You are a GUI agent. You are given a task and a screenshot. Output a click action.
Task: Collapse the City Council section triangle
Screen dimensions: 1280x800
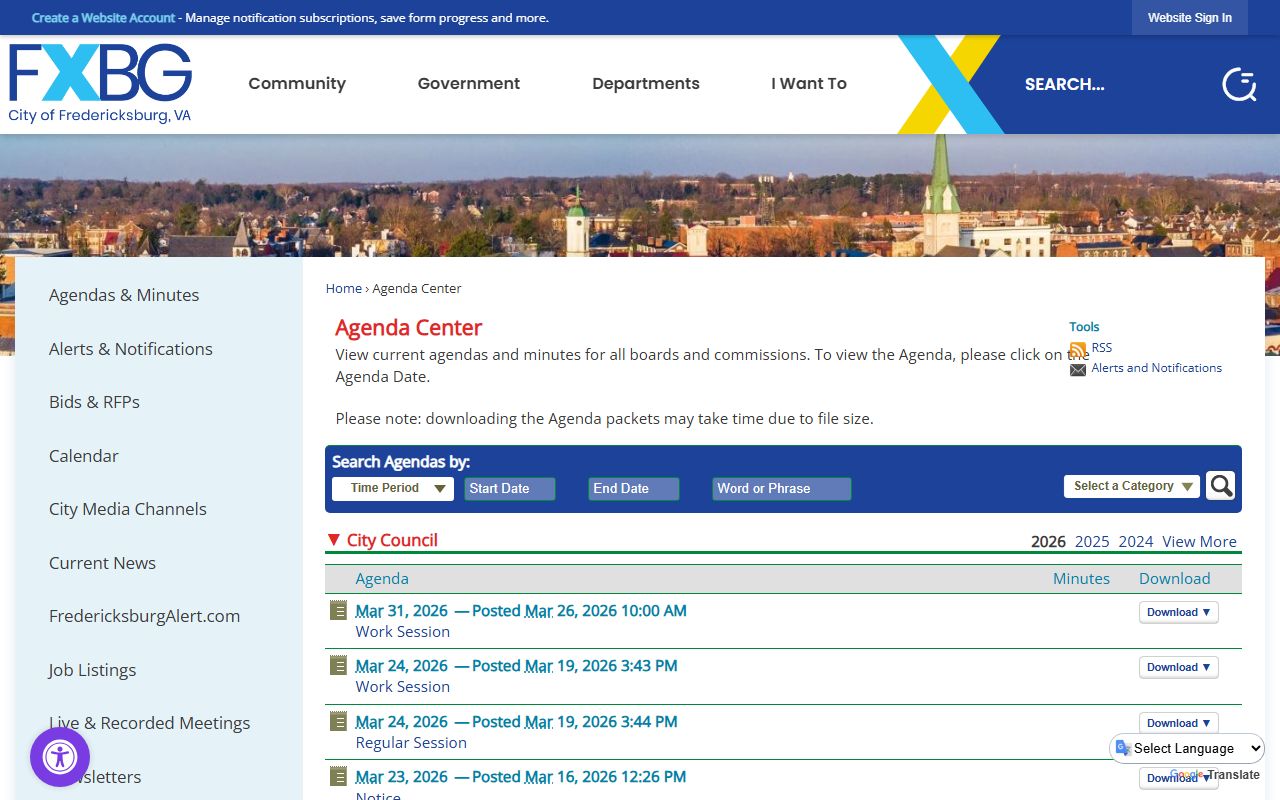pos(334,540)
